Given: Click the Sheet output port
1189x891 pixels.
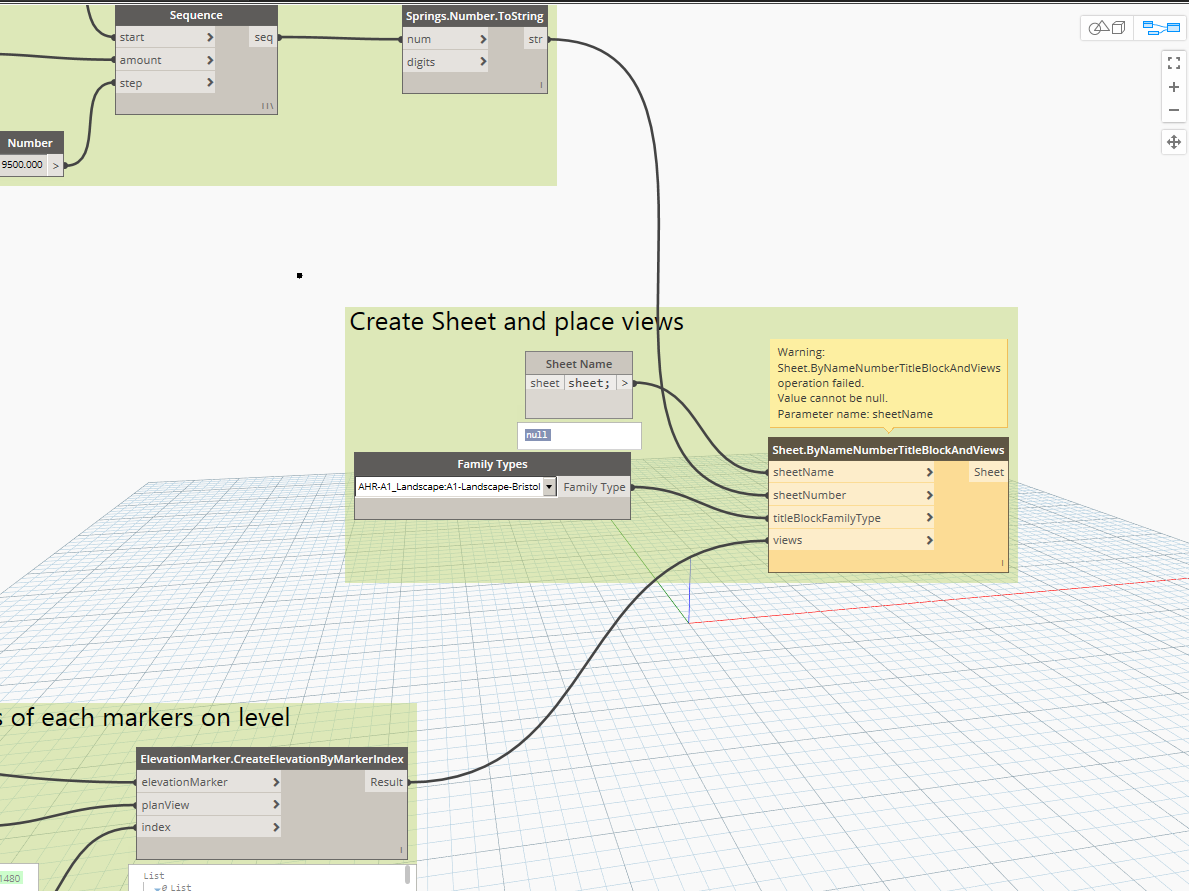Looking at the screenshot, I should point(988,472).
